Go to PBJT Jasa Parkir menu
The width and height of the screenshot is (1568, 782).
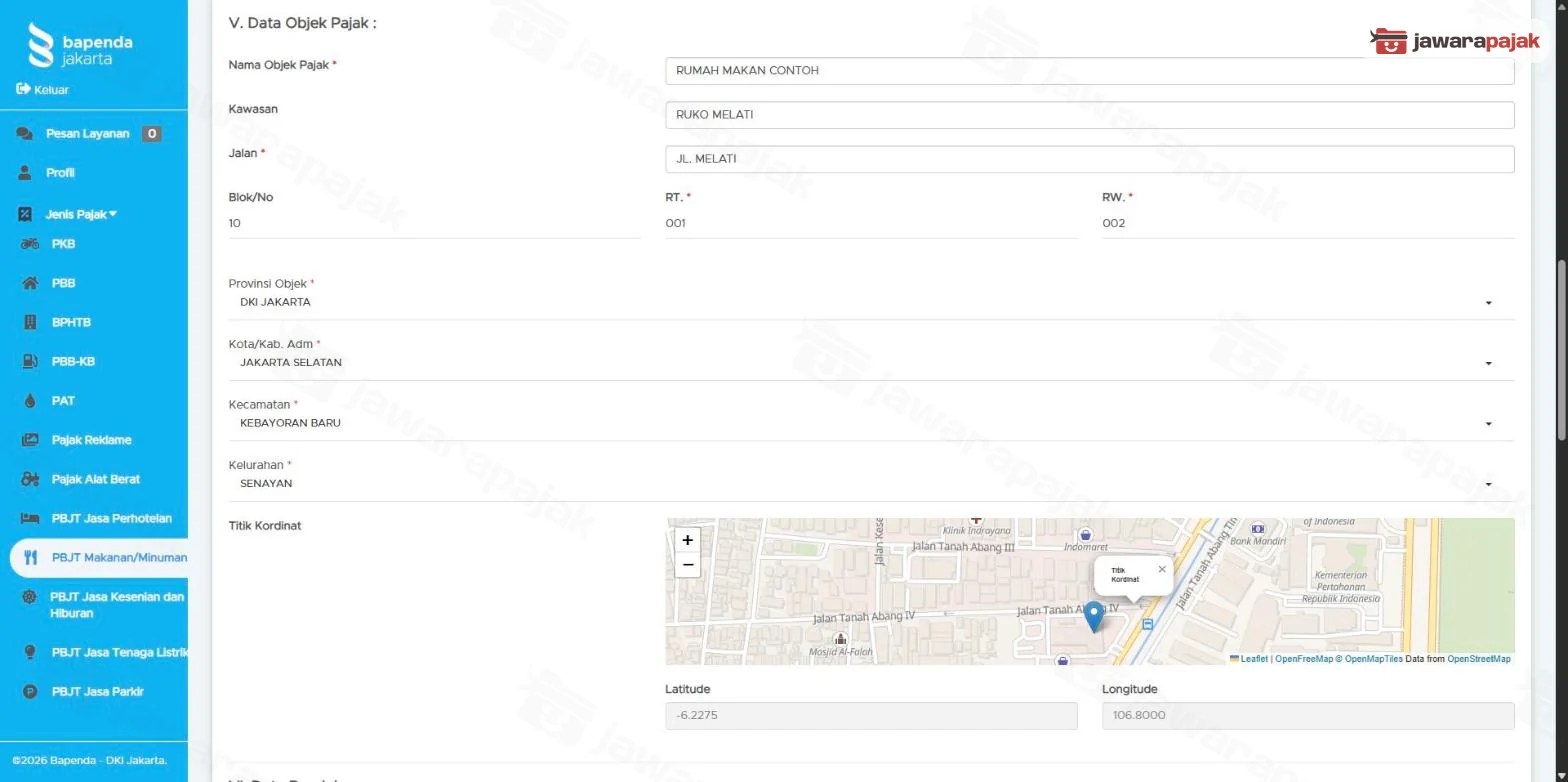tap(97, 691)
